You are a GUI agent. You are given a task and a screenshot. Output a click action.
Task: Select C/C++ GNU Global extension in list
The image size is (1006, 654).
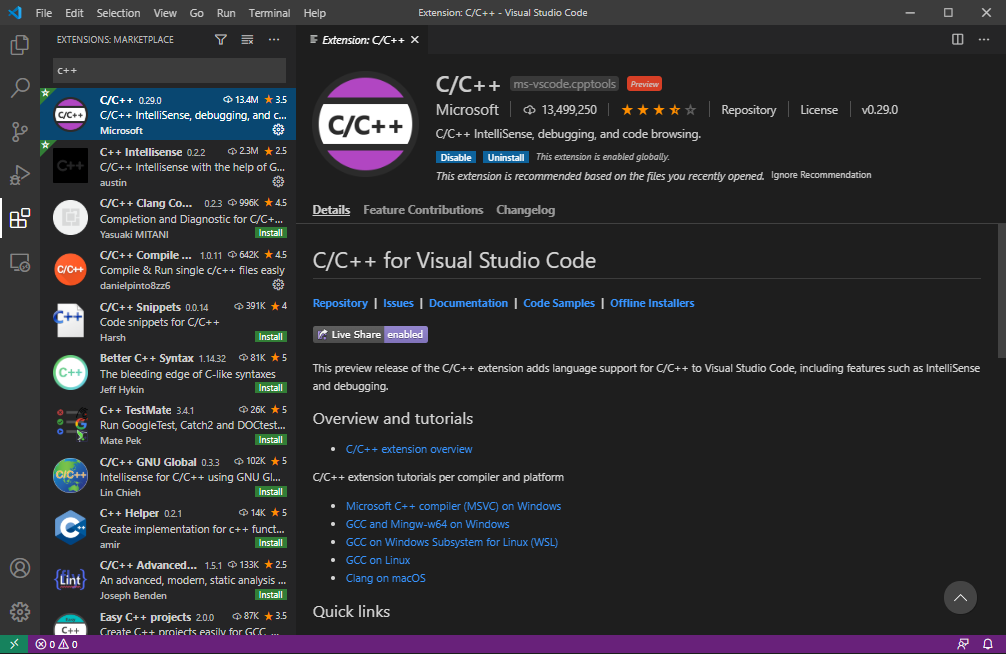[x=168, y=477]
